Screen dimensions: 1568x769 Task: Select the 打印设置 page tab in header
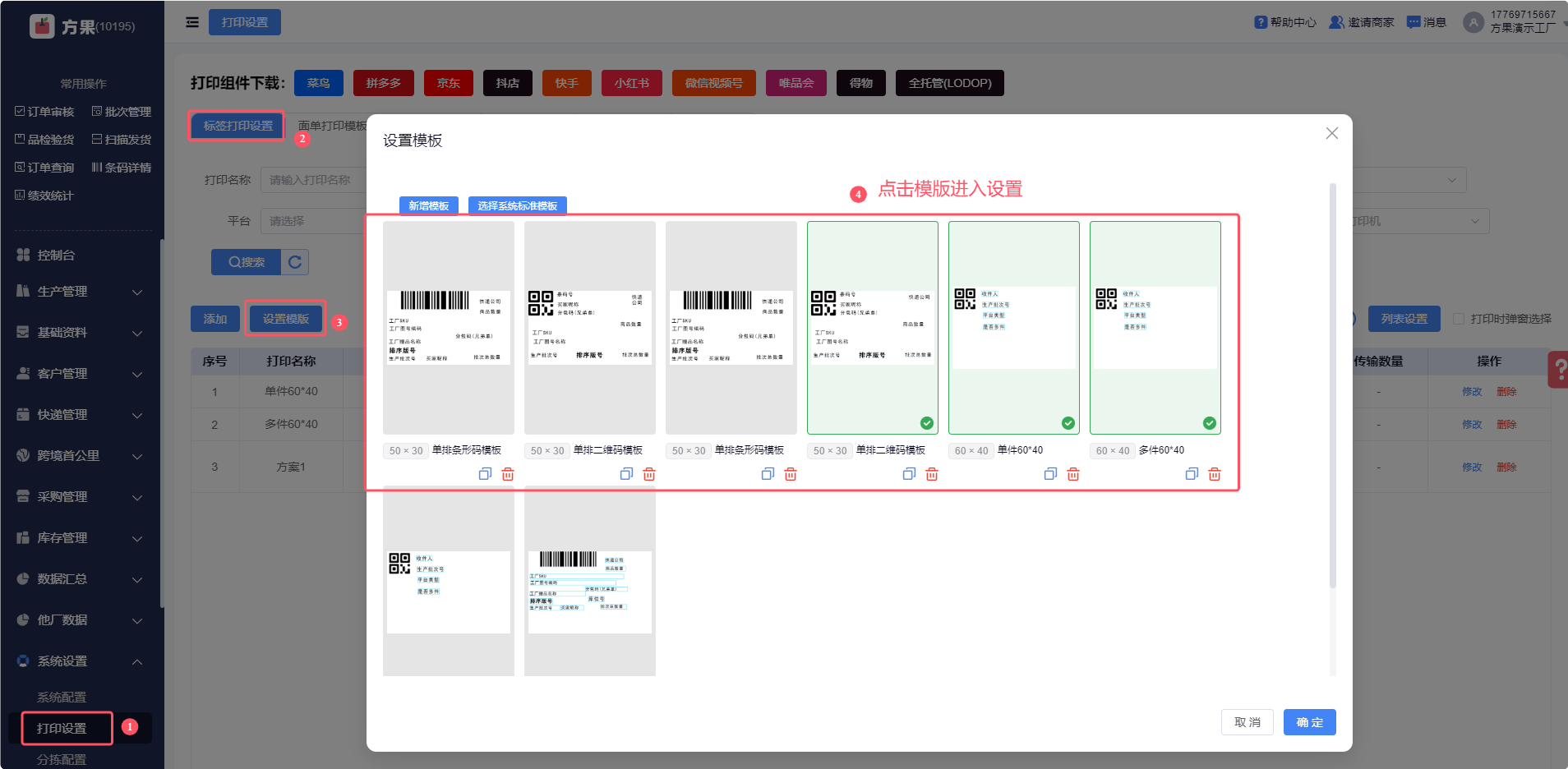click(x=245, y=22)
